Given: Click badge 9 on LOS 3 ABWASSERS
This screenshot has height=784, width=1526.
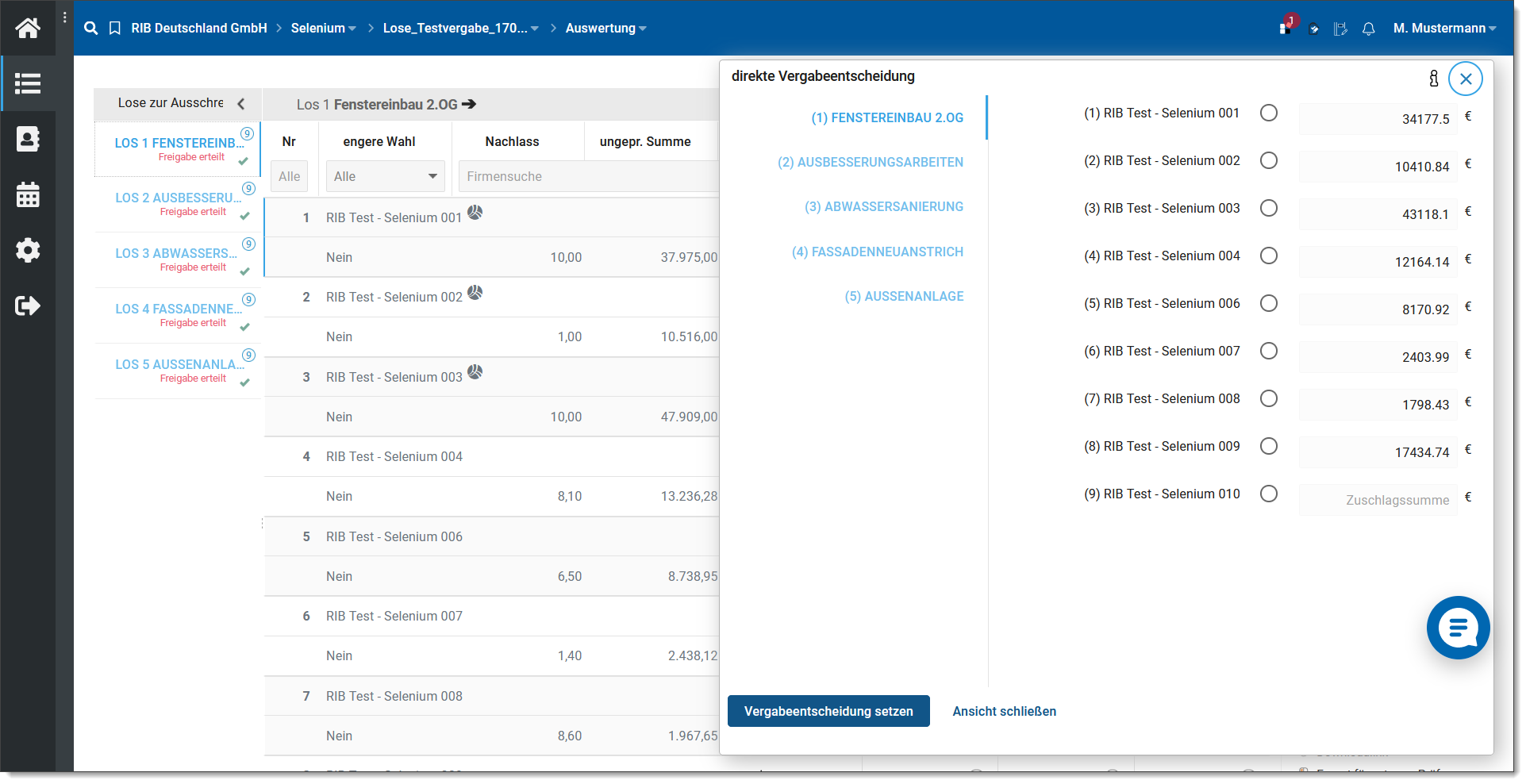Looking at the screenshot, I should click(248, 244).
